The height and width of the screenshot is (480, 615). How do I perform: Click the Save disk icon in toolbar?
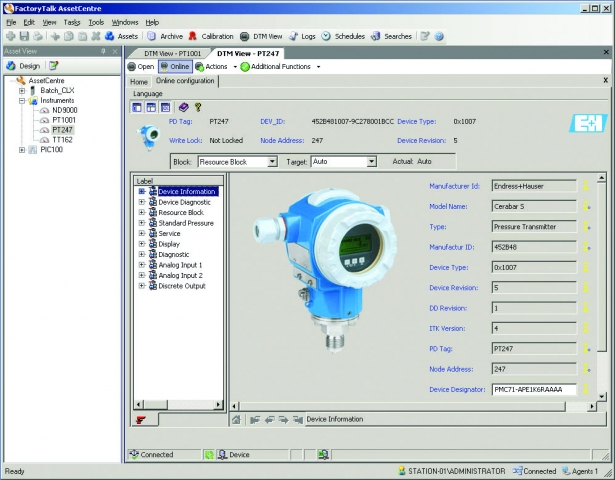(x=24, y=36)
